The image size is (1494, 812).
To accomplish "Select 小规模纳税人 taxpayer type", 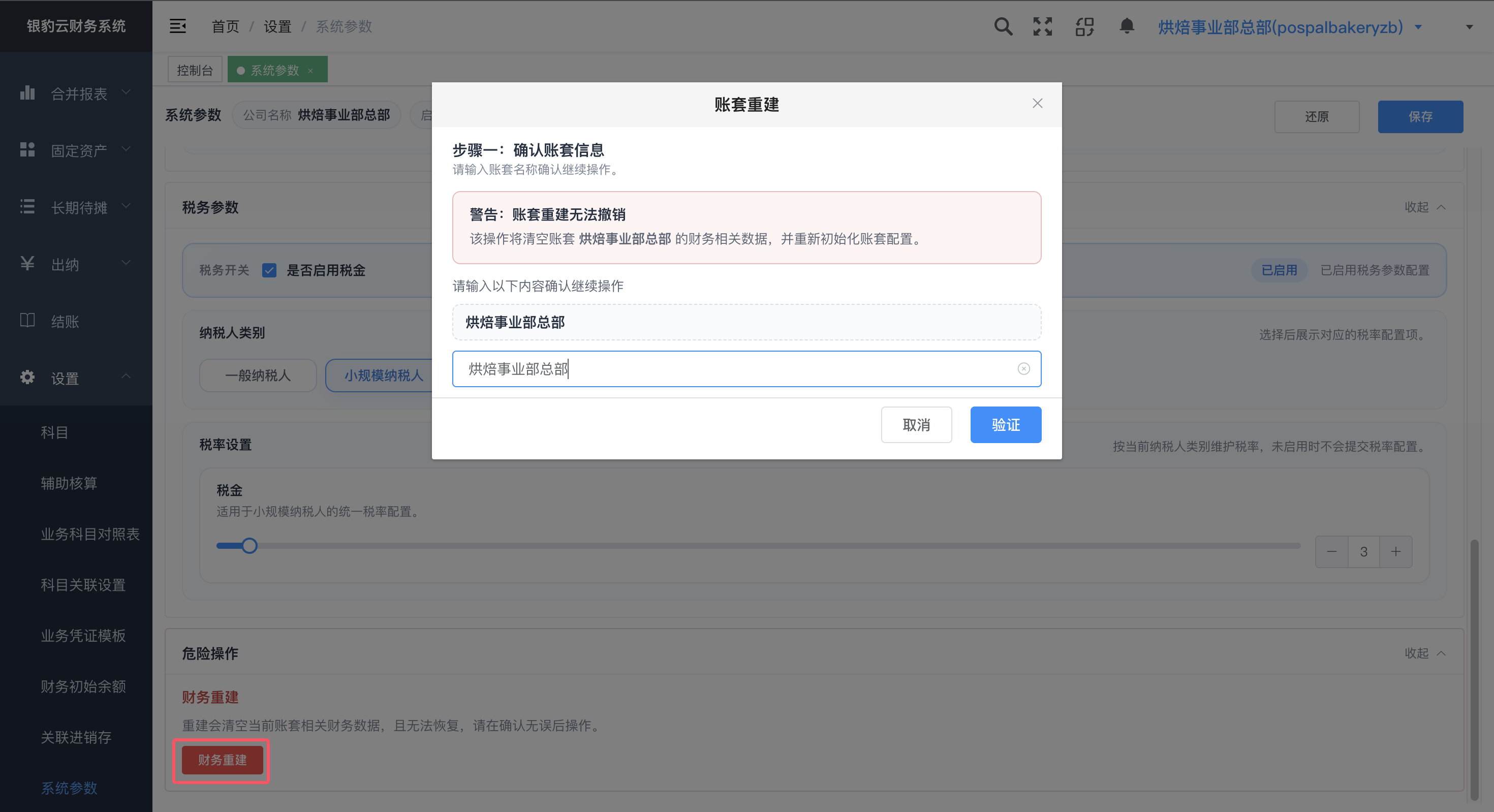I will click(x=380, y=376).
